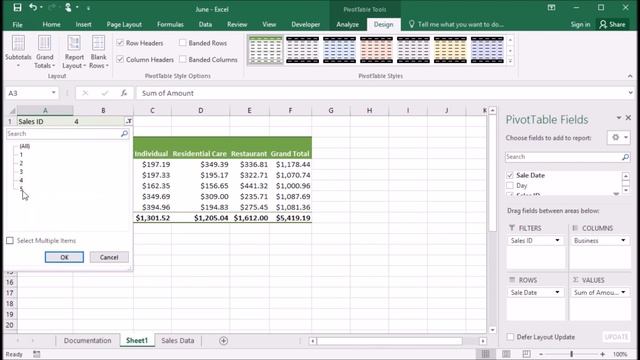Click the Undo icon
This screenshot has width=640, height=360.
pos(33,7)
